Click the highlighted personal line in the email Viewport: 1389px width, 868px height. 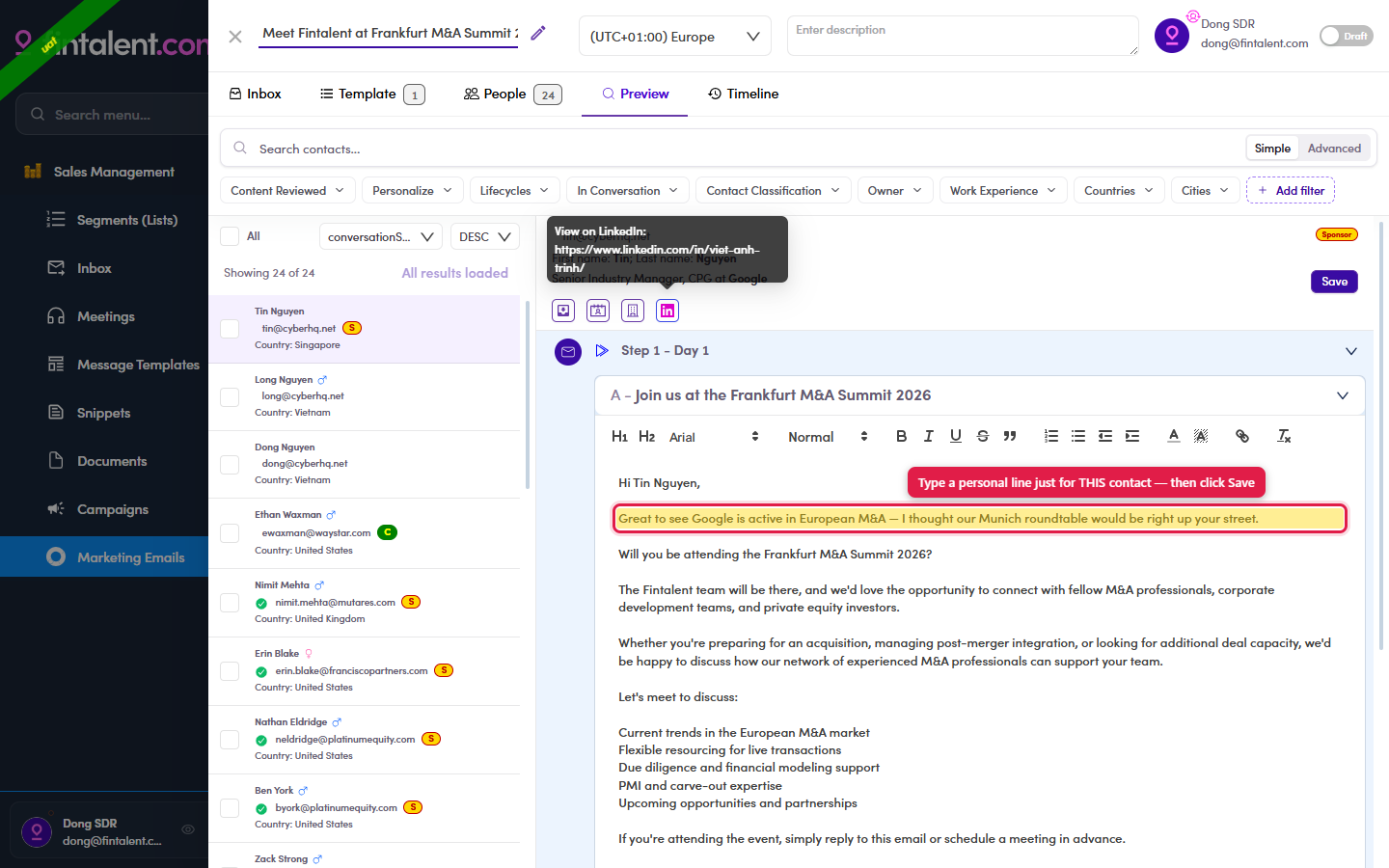[x=980, y=519]
